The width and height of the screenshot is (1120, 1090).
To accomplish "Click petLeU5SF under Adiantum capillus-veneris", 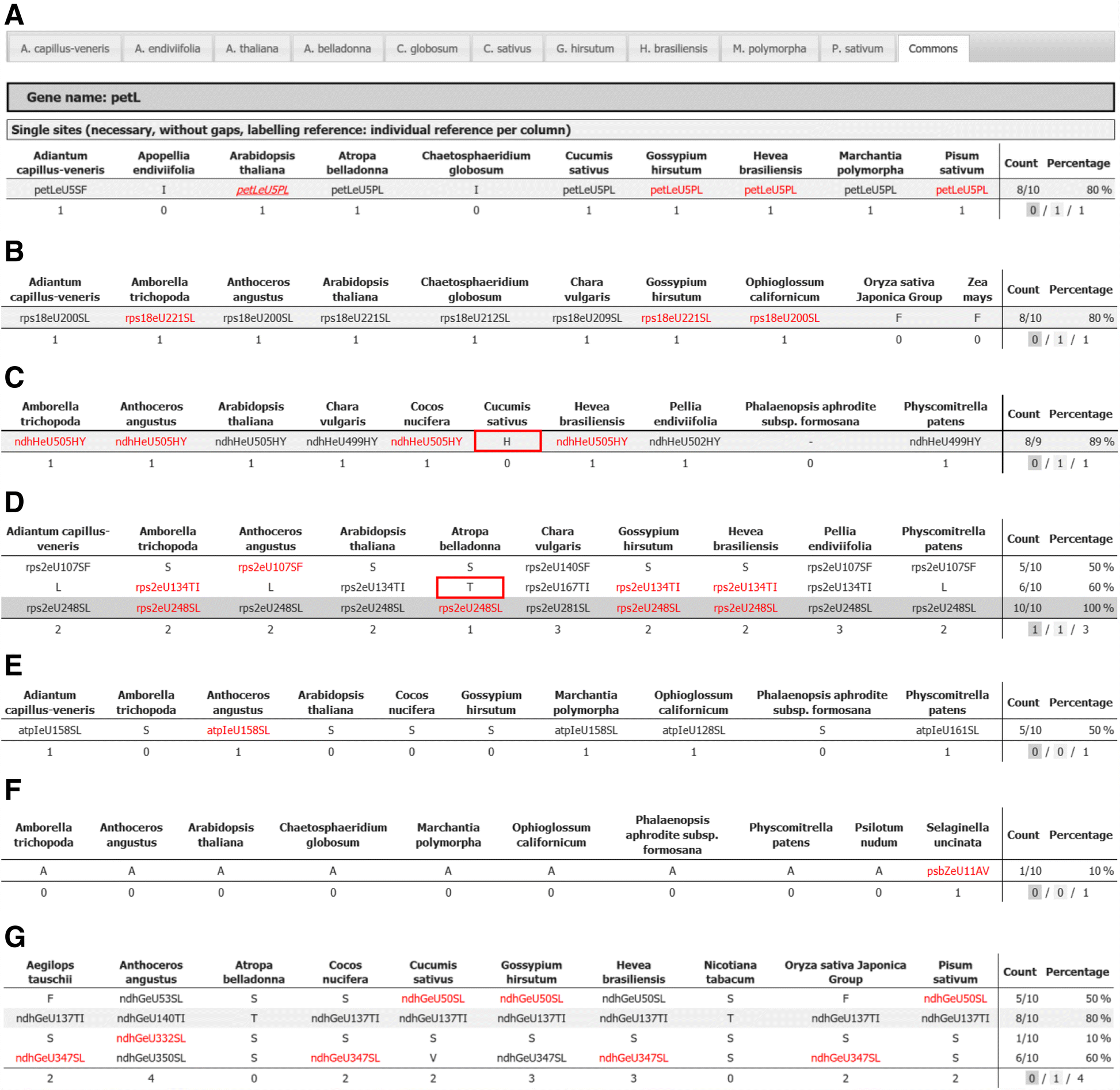I will pos(60,189).
